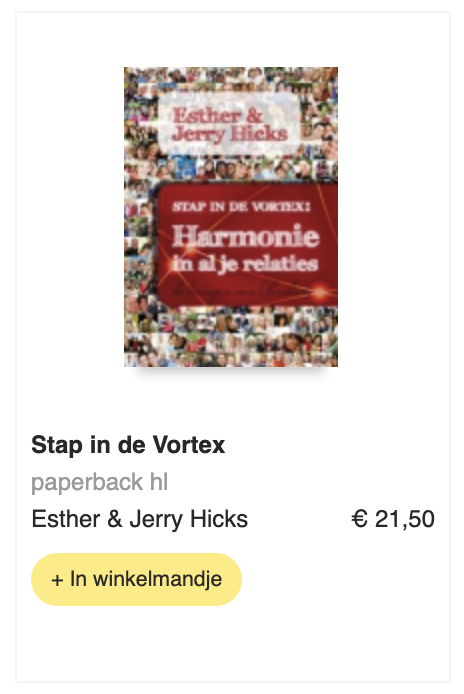Click the photo collage at cover bottom

pos(231,336)
